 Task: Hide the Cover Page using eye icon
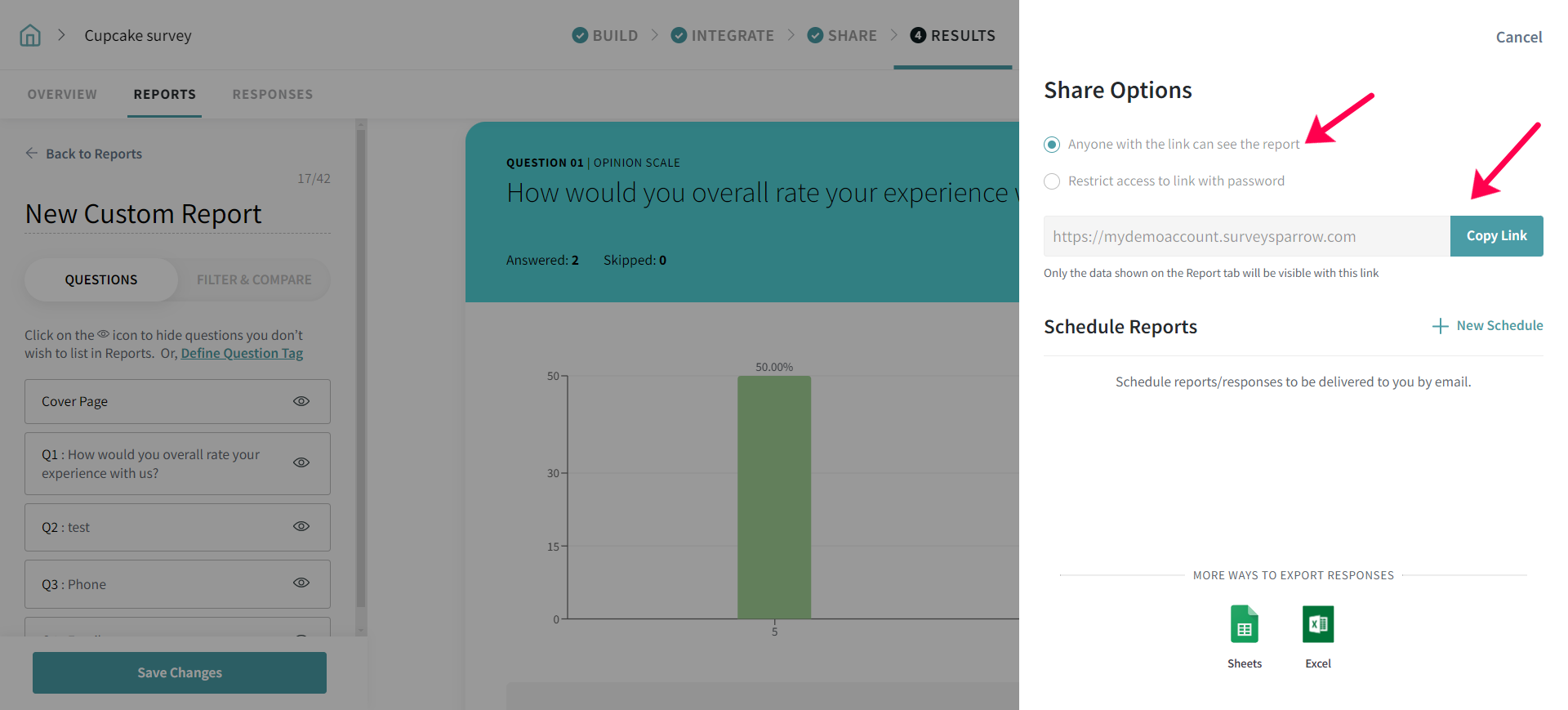tap(301, 401)
